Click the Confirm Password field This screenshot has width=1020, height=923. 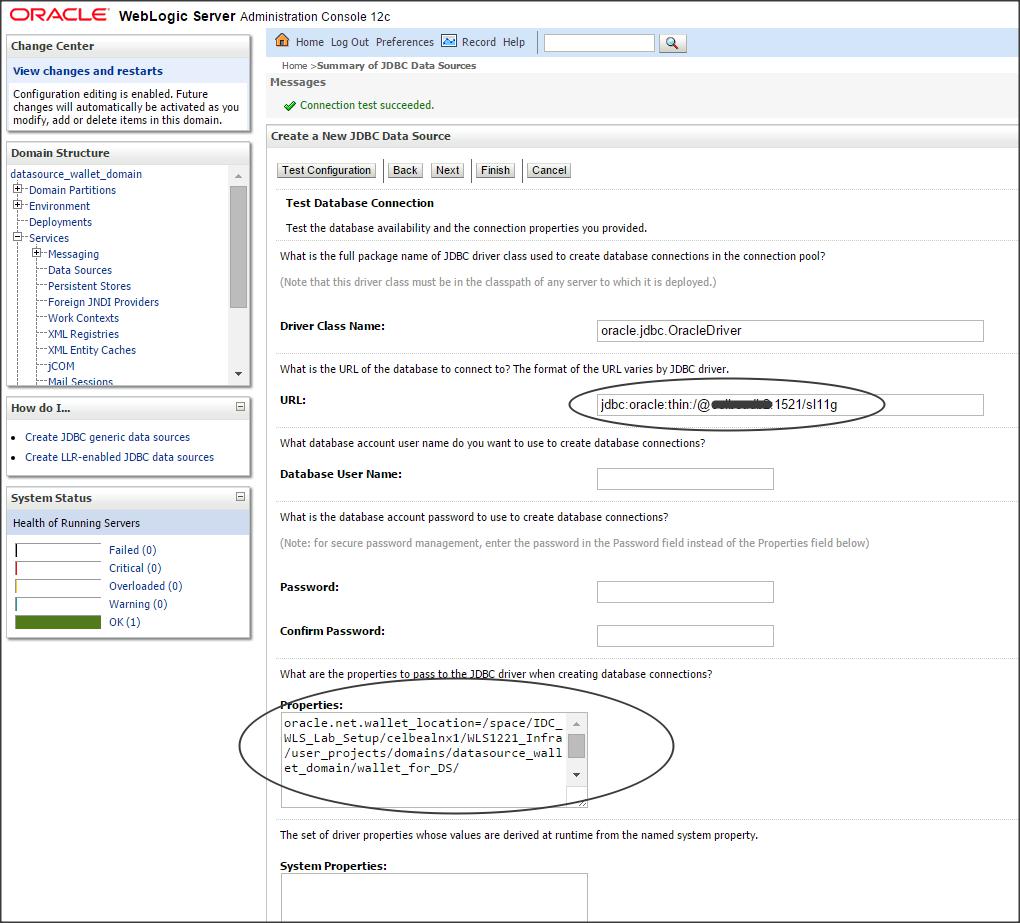(x=685, y=636)
